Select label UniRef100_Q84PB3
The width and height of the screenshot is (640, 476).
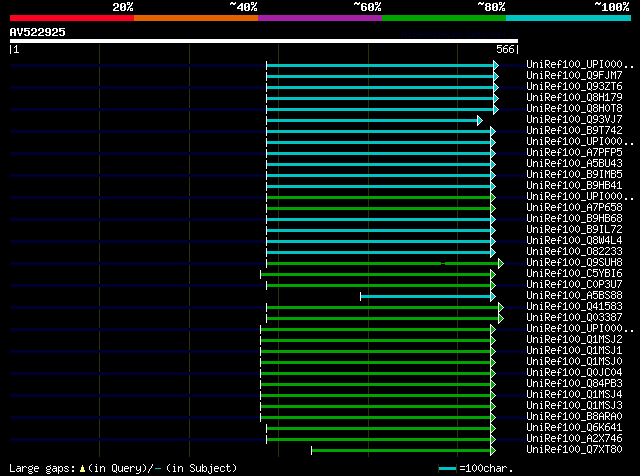pyautogui.click(x=574, y=384)
